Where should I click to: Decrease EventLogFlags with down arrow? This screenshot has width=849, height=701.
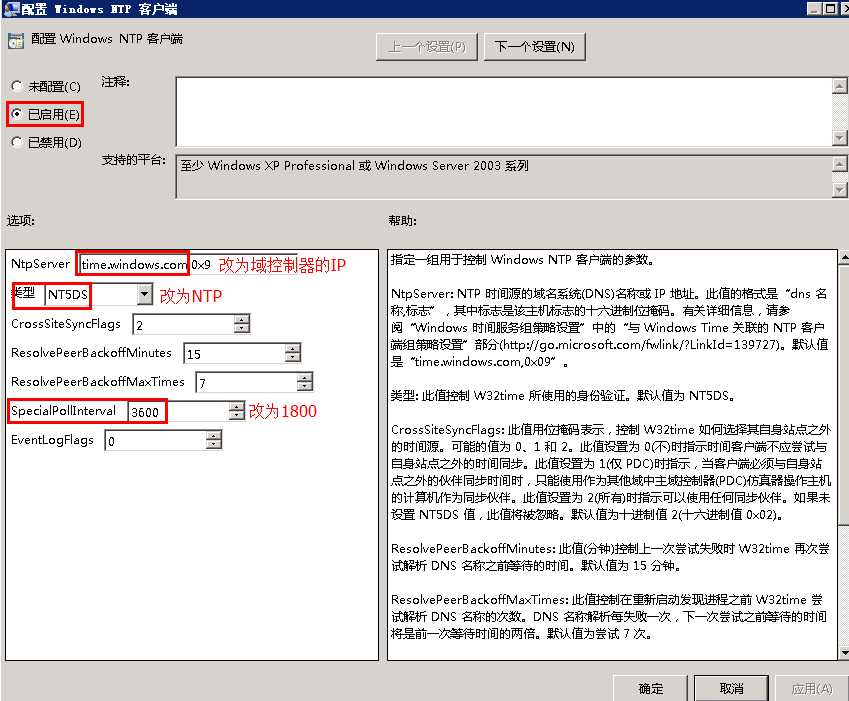tap(214, 445)
